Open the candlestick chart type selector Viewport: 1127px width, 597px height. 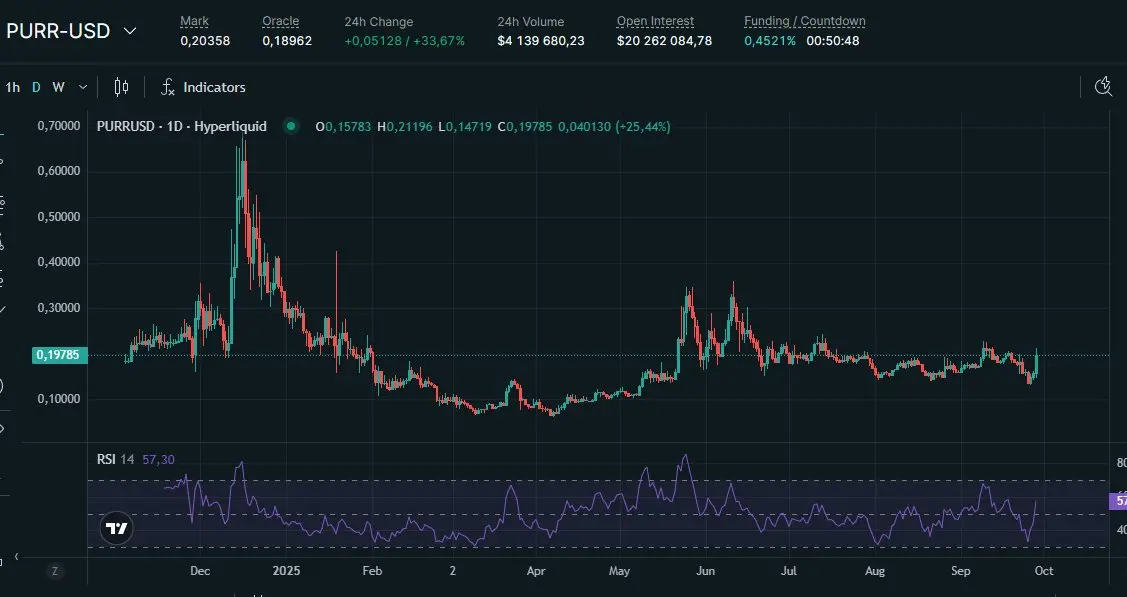(x=121, y=87)
